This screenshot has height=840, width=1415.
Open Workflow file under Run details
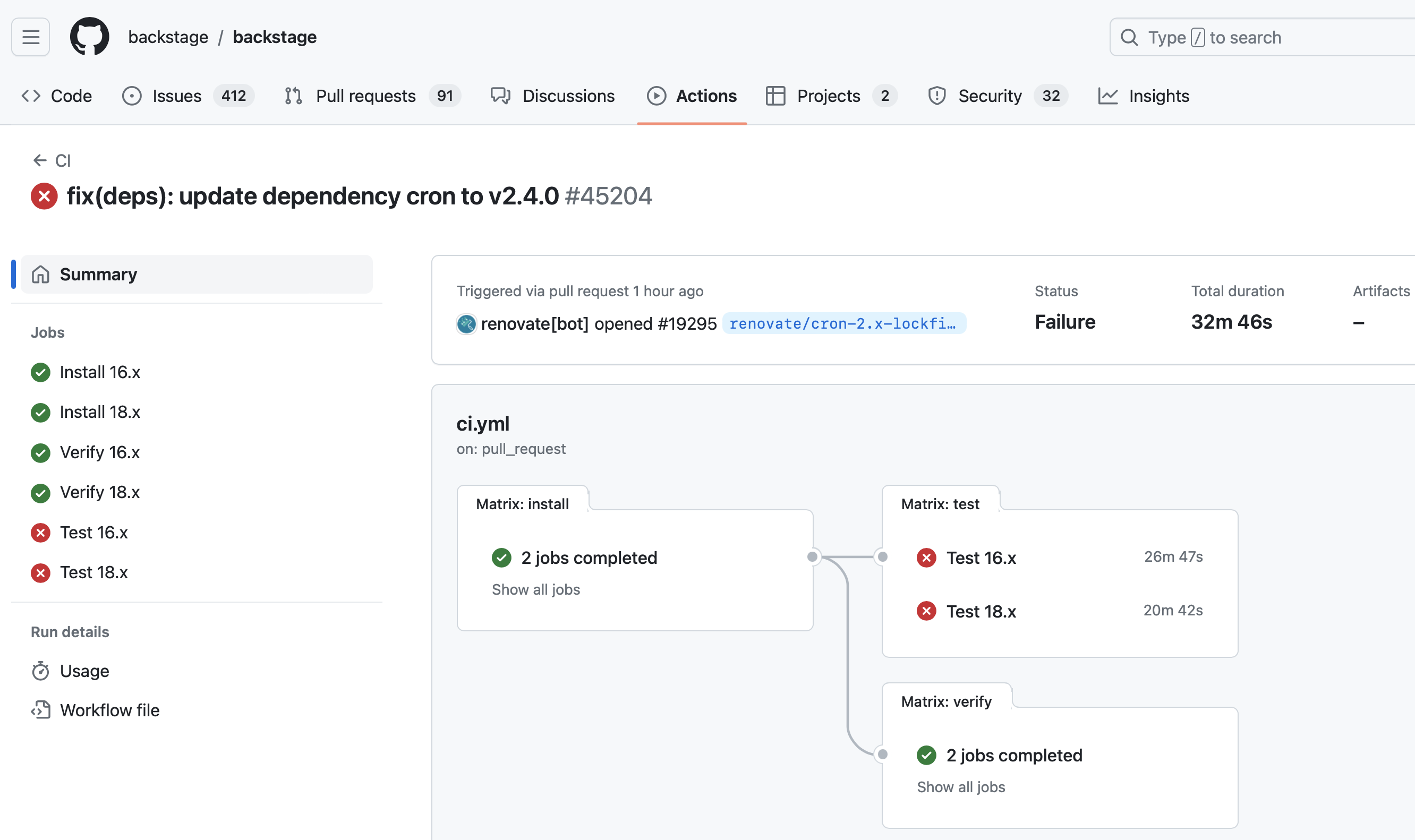coord(95,710)
